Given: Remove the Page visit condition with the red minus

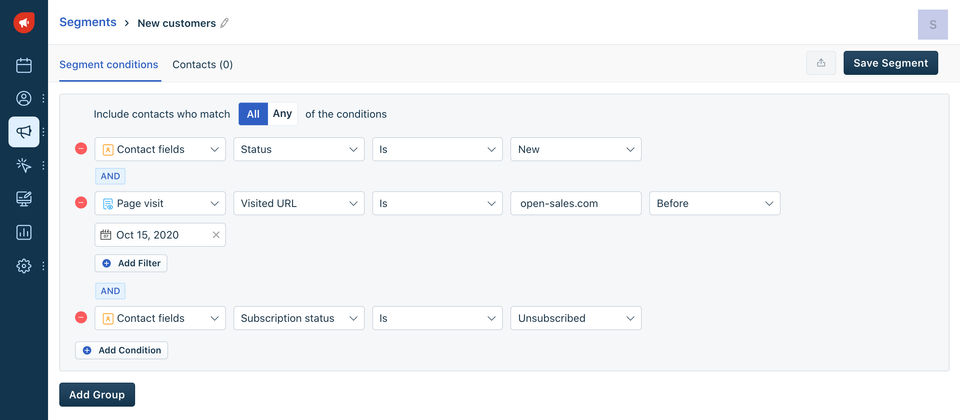Looking at the screenshot, I should point(81,203).
